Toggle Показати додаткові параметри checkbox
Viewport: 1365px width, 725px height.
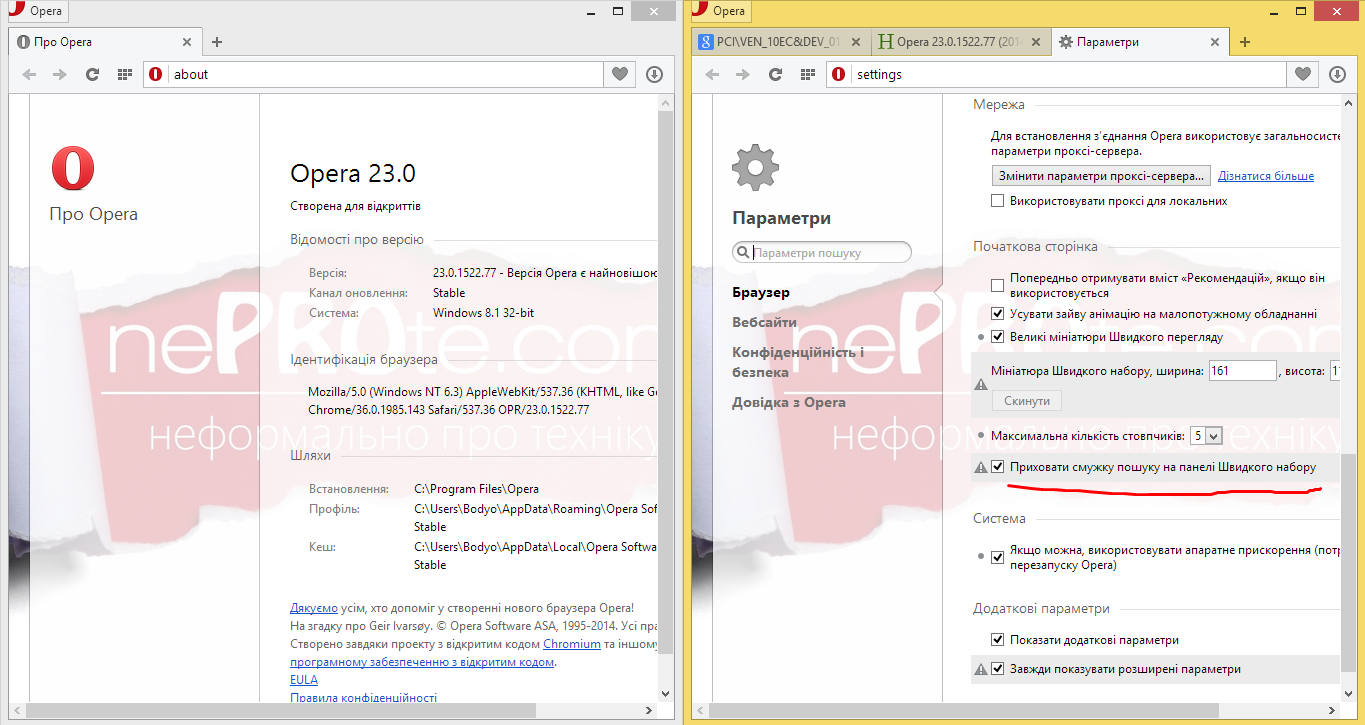pyautogui.click(x=997, y=640)
